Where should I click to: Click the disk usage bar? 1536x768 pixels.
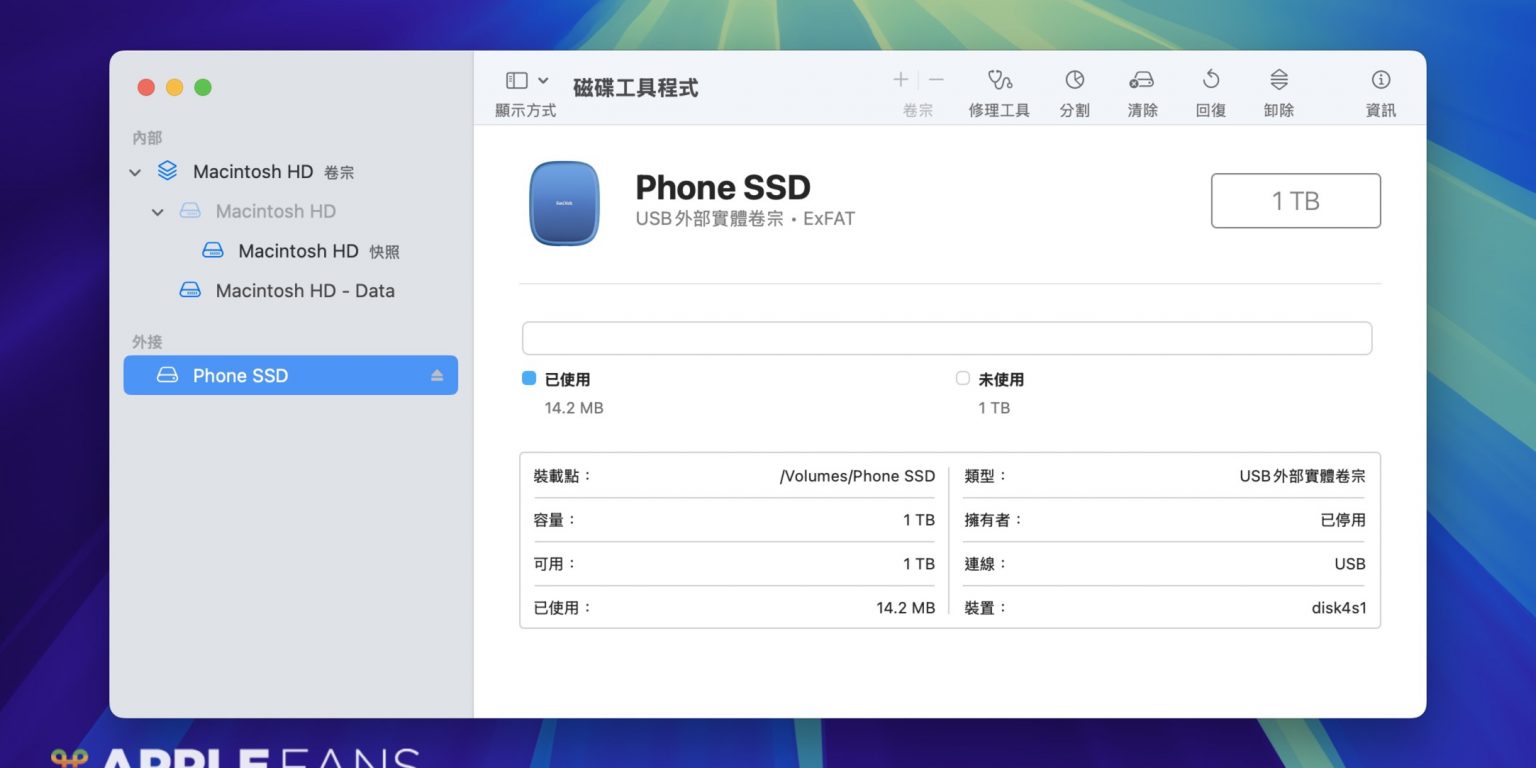coord(946,338)
